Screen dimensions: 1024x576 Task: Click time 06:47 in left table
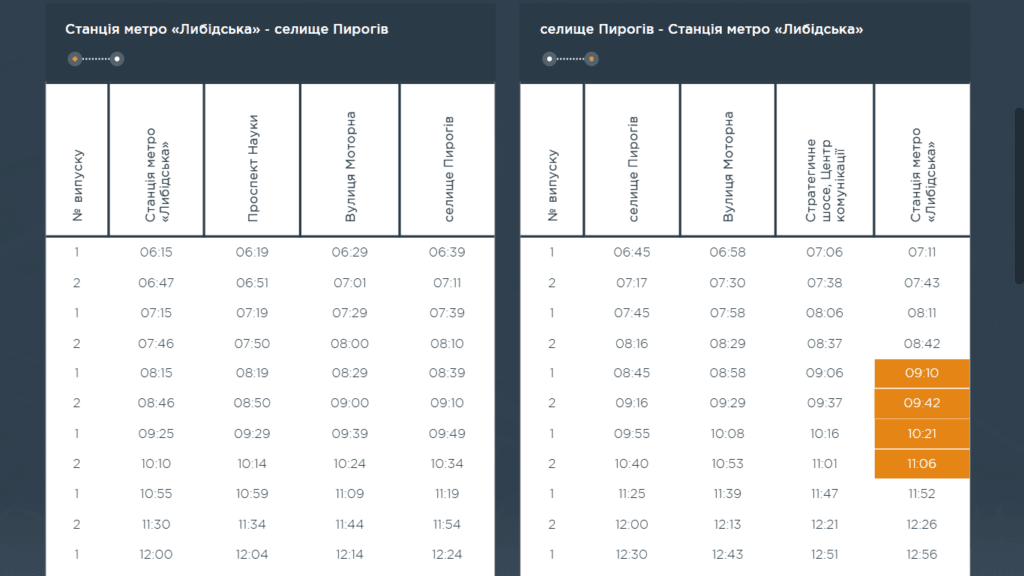156,283
